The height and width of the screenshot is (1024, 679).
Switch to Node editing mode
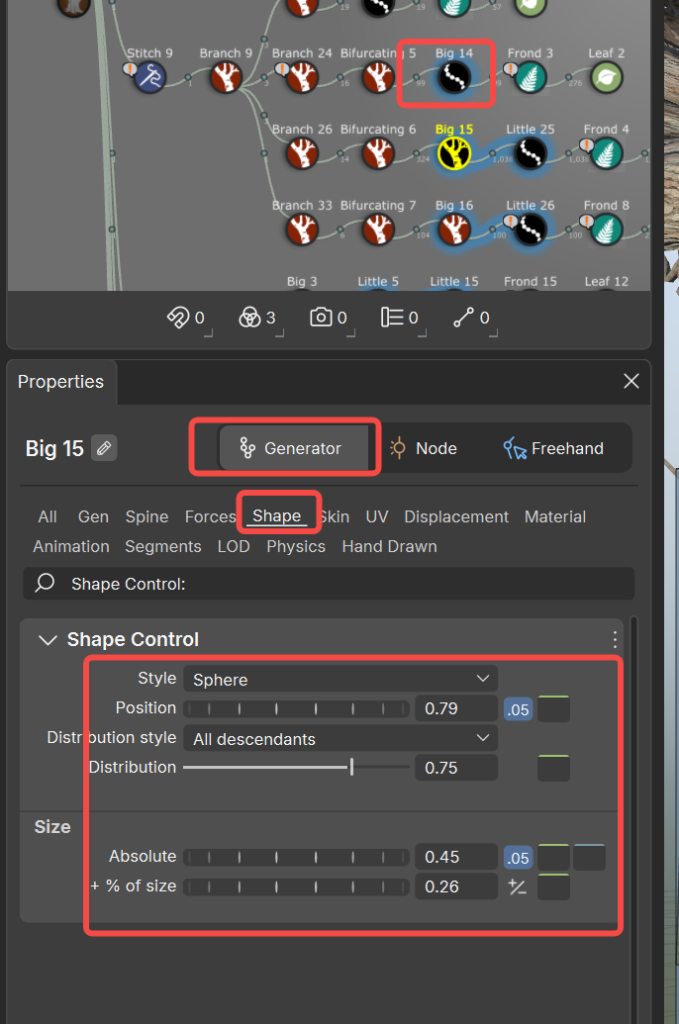pos(423,448)
